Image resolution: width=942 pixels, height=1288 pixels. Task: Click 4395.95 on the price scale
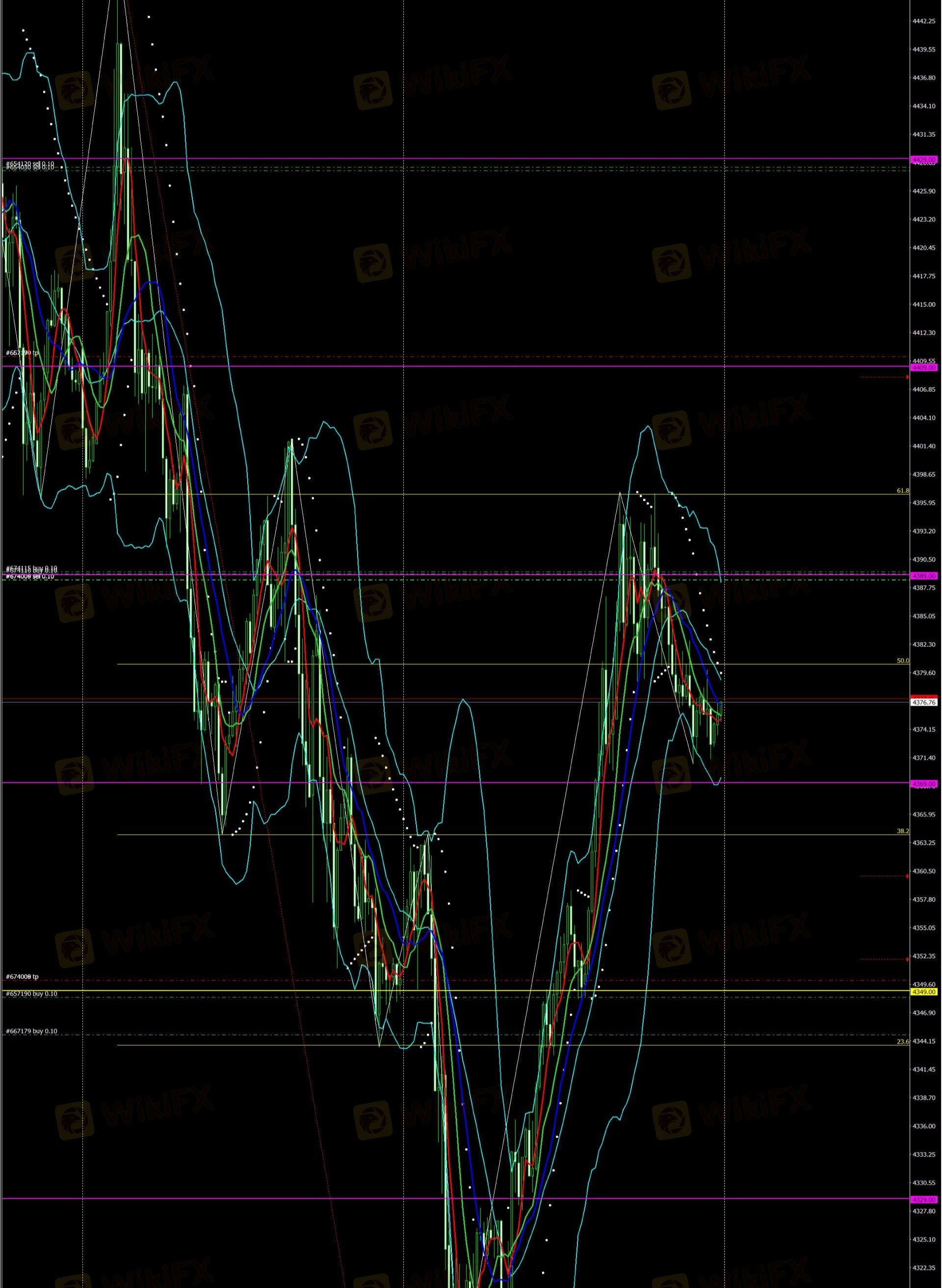(924, 503)
